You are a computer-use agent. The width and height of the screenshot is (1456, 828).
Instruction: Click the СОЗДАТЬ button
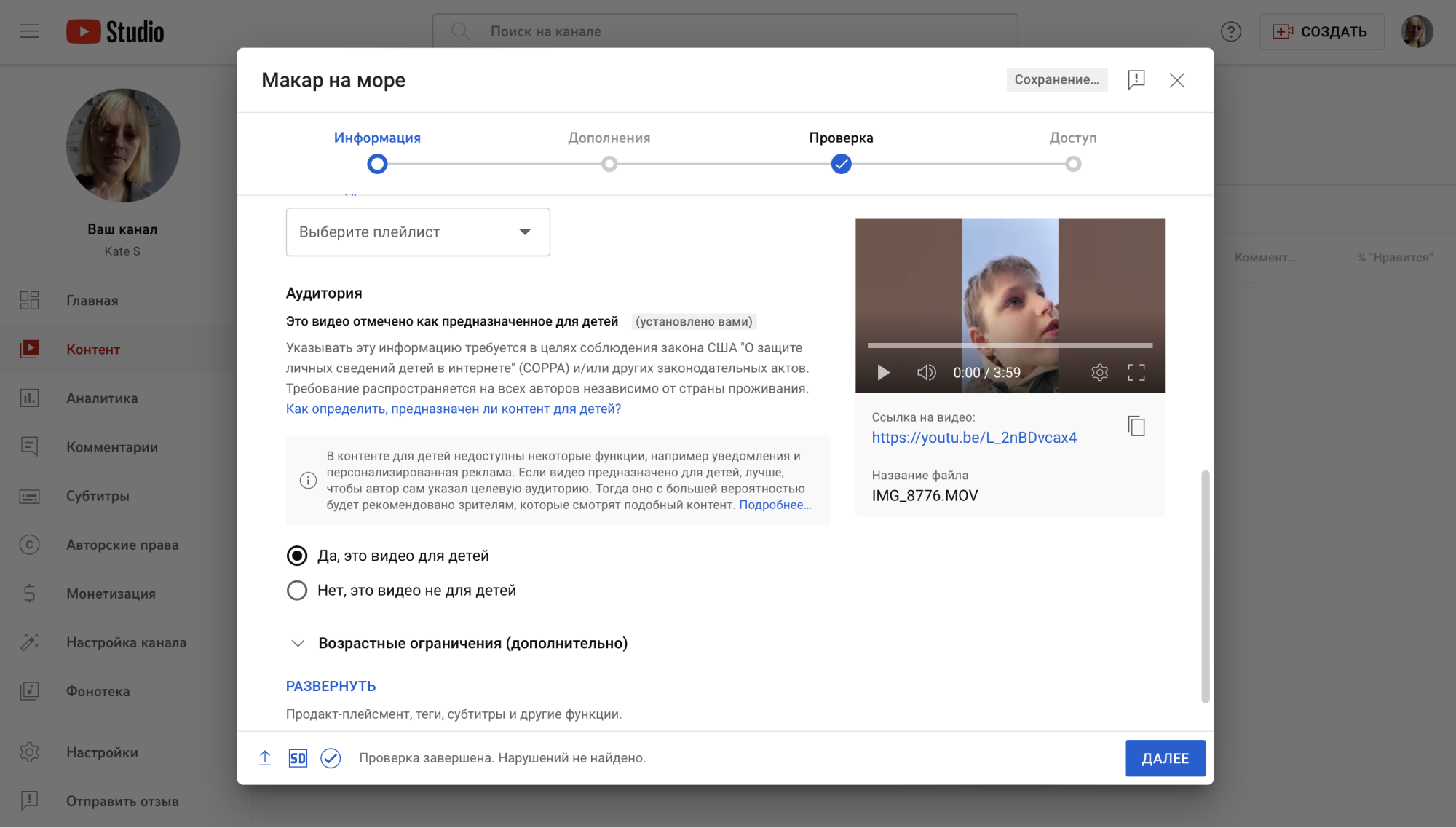(x=1321, y=31)
